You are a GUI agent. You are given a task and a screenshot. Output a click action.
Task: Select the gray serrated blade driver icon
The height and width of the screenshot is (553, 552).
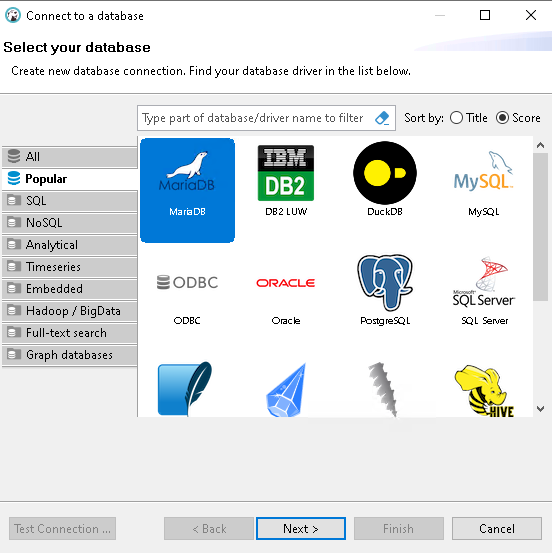383,389
